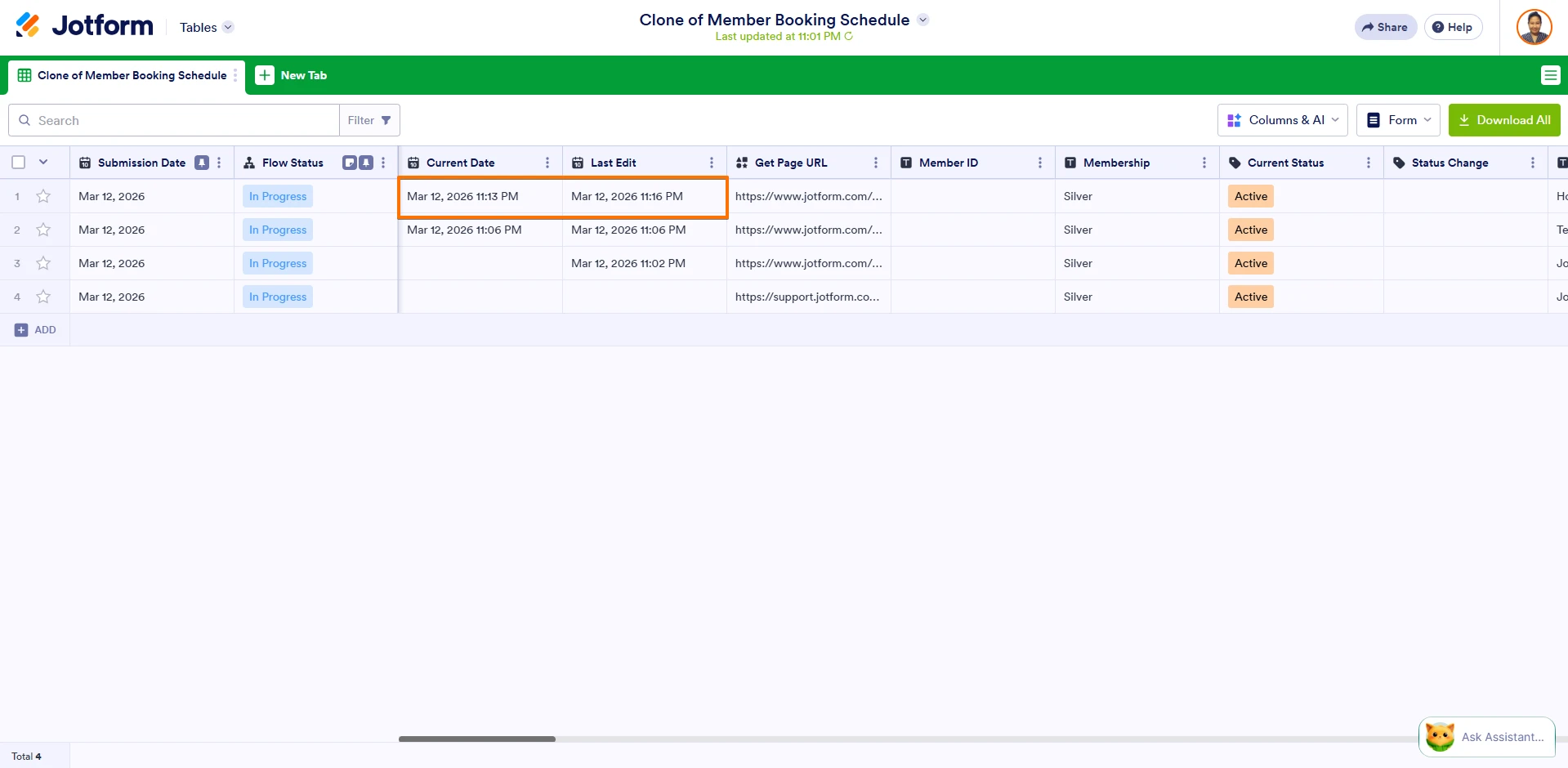Star row 1 as favorite
The height and width of the screenshot is (768, 1568).
(x=43, y=196)
